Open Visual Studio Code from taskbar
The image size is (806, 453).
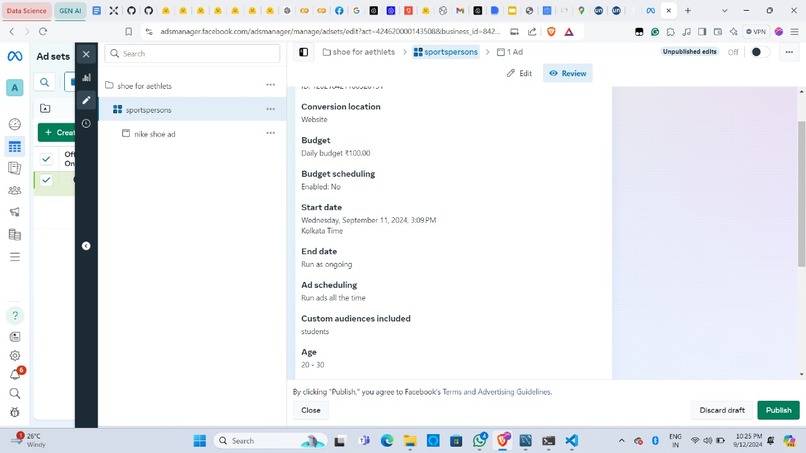coord(571,441)
